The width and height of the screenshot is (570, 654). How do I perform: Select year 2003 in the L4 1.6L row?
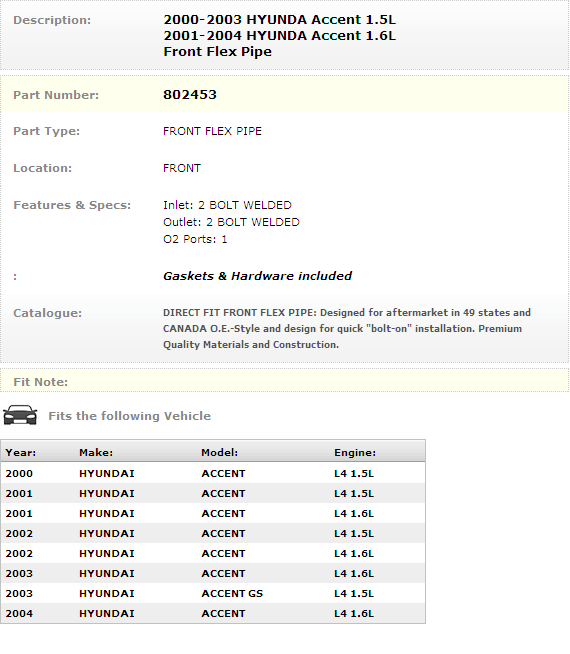(19, 574)
